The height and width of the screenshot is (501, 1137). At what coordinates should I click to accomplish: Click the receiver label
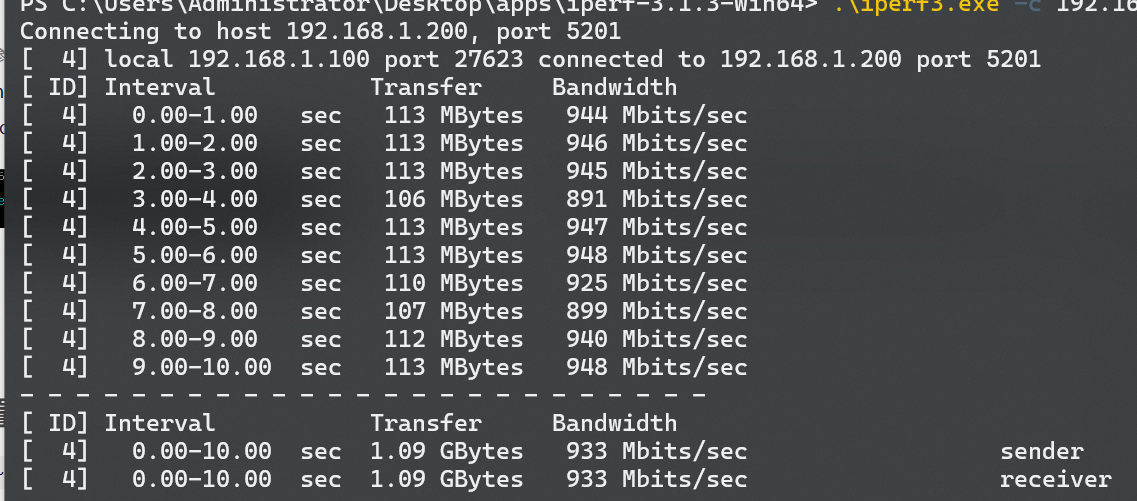[1056, 479]
